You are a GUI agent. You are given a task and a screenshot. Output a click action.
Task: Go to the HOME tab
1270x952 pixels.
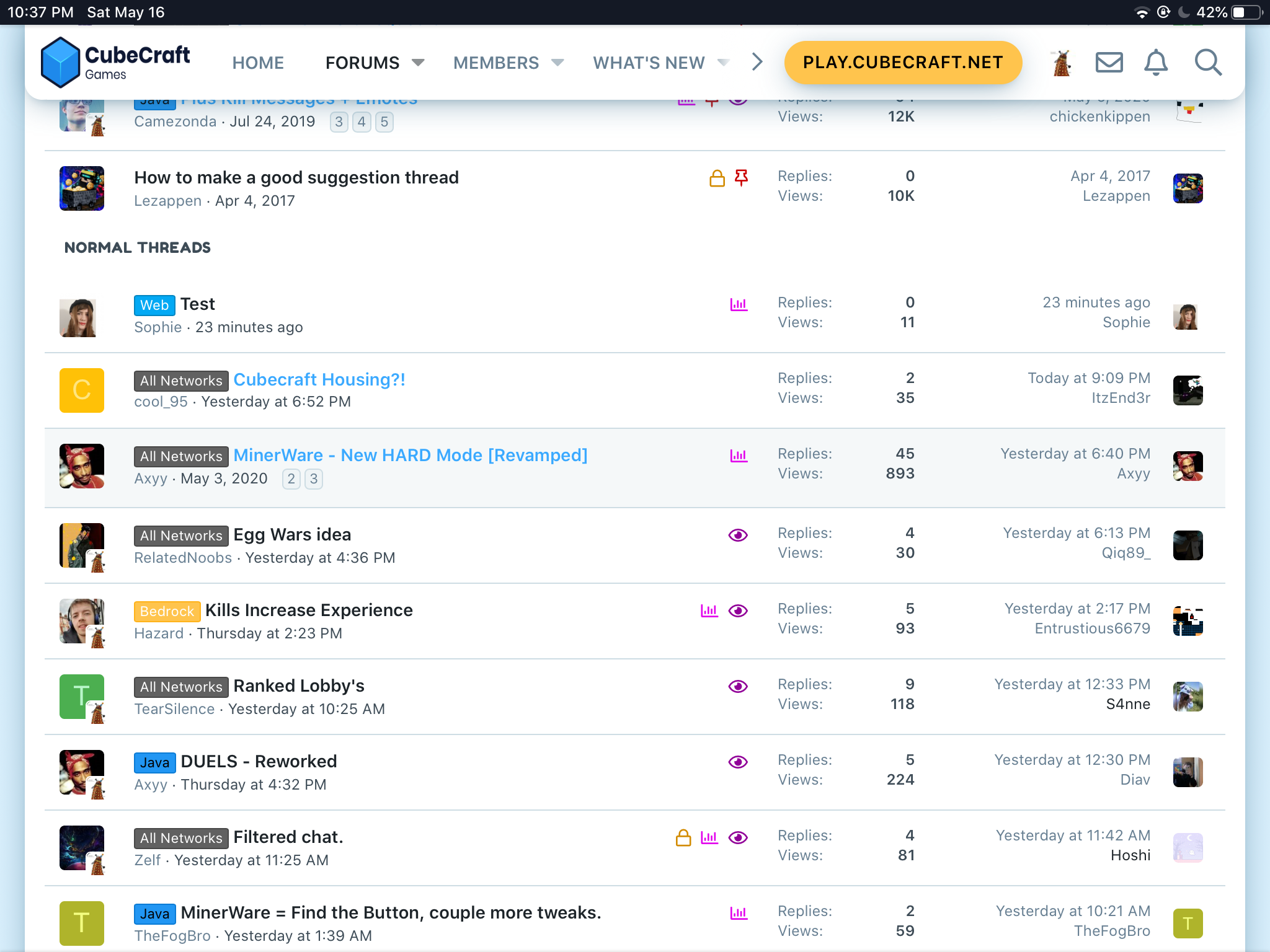pos(258,63)
